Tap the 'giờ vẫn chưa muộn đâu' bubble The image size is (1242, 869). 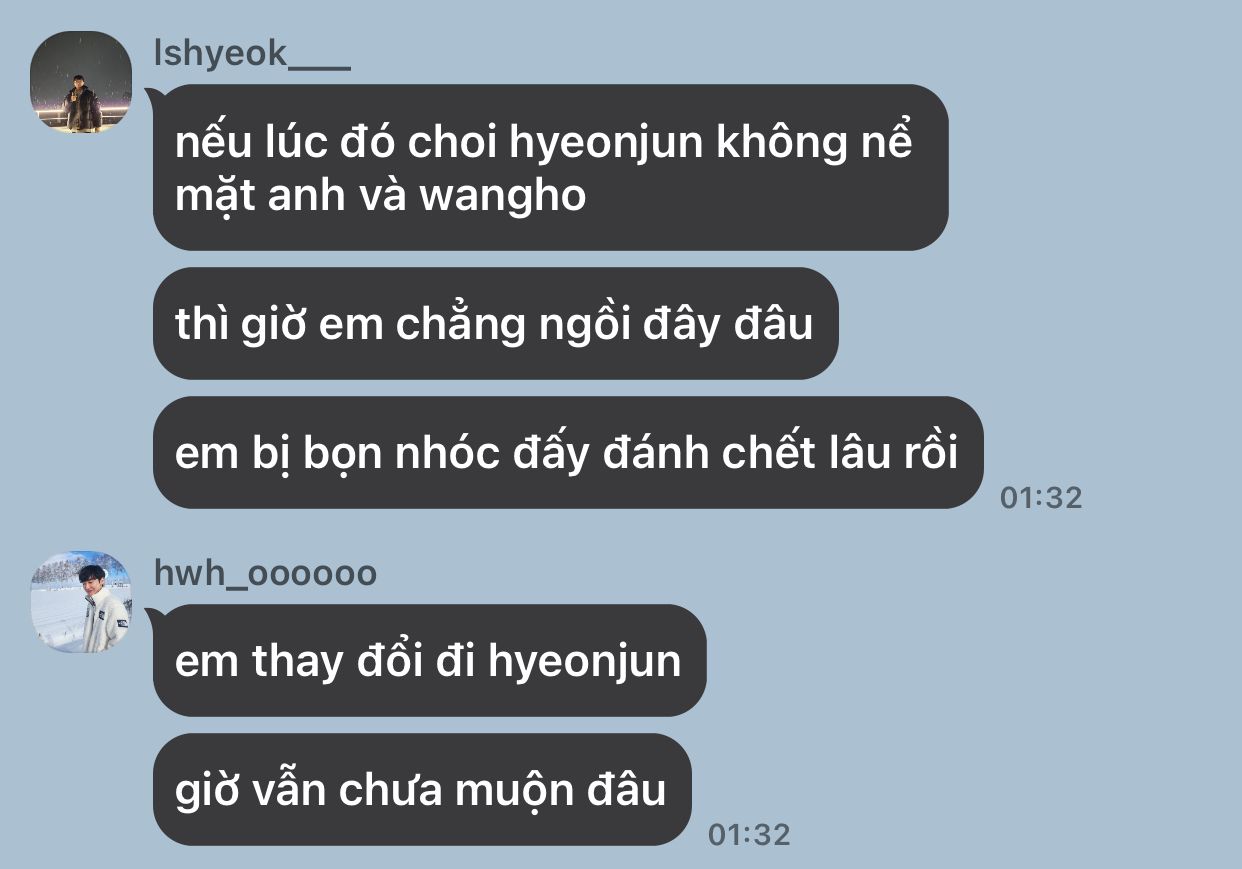[x=422, y=789]
